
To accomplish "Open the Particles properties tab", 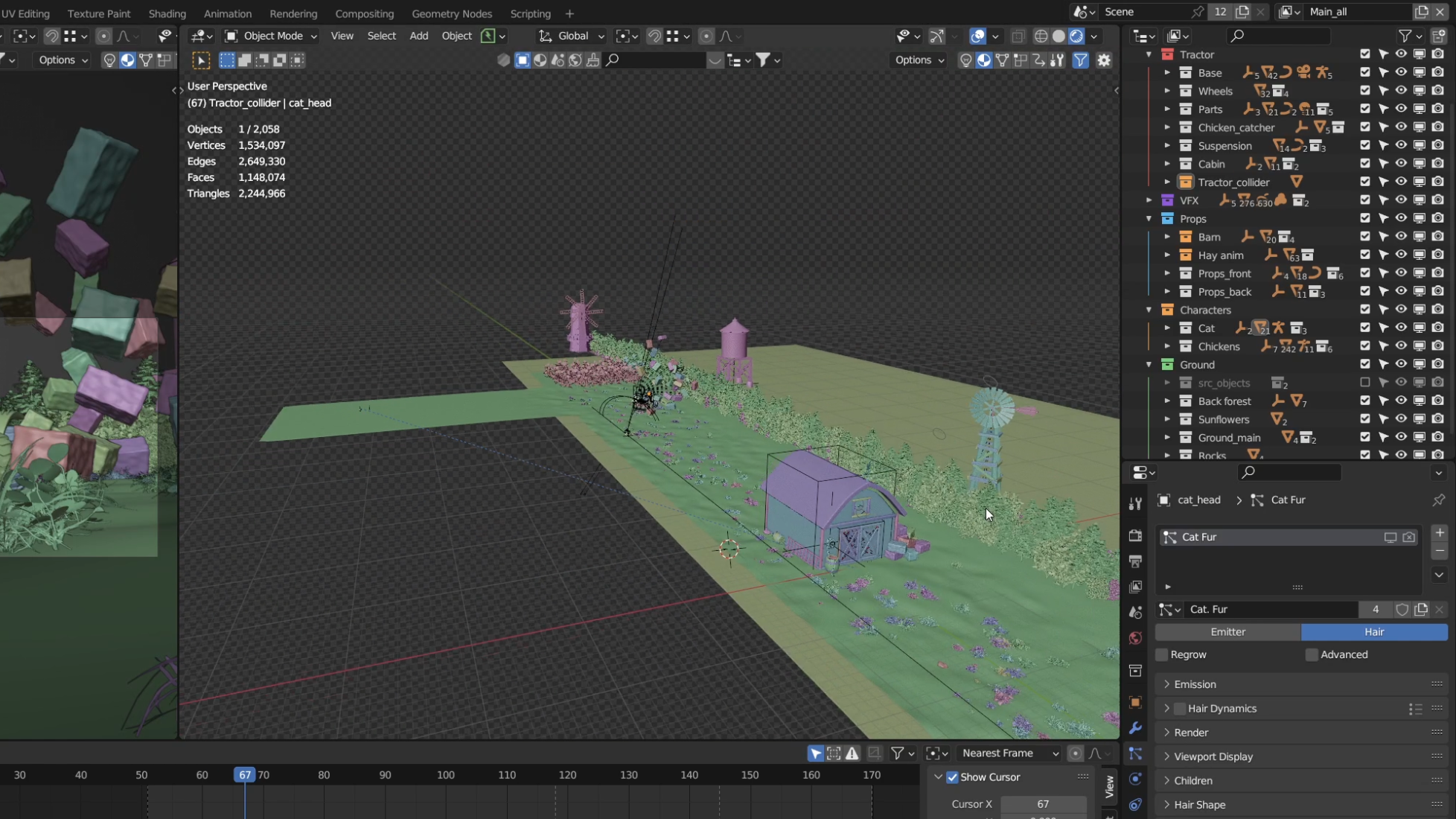I will (x=1135, y=753).
